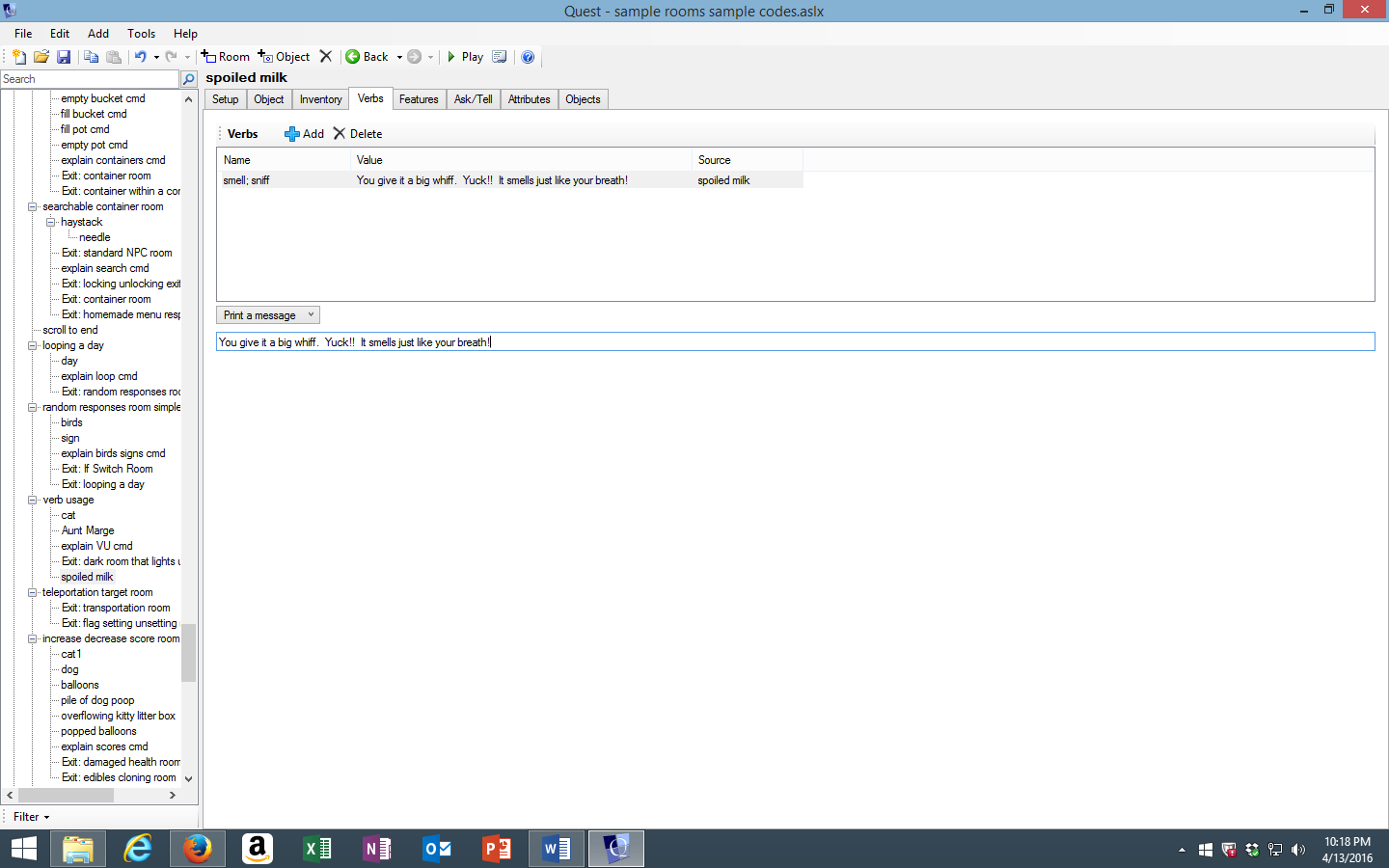
Task: Paste the copied element
Action: click(x=113, y=57)
